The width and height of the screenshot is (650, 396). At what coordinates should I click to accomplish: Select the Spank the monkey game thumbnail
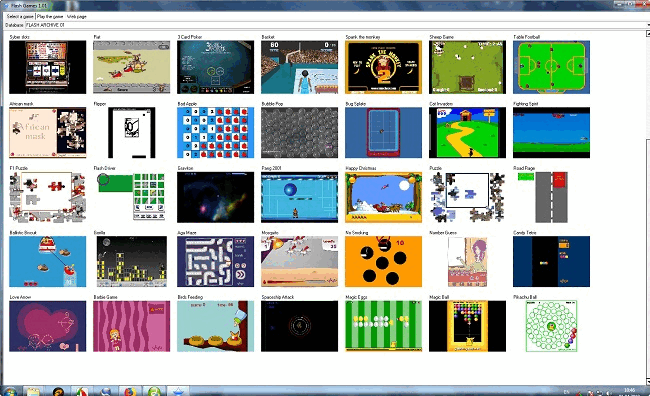(x=383, y=67)
